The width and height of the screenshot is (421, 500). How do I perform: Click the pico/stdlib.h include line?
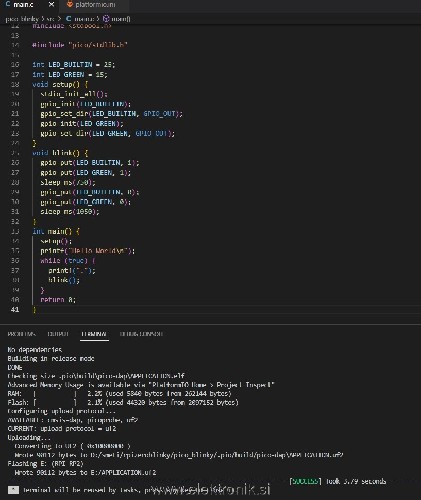pos(80,45)
